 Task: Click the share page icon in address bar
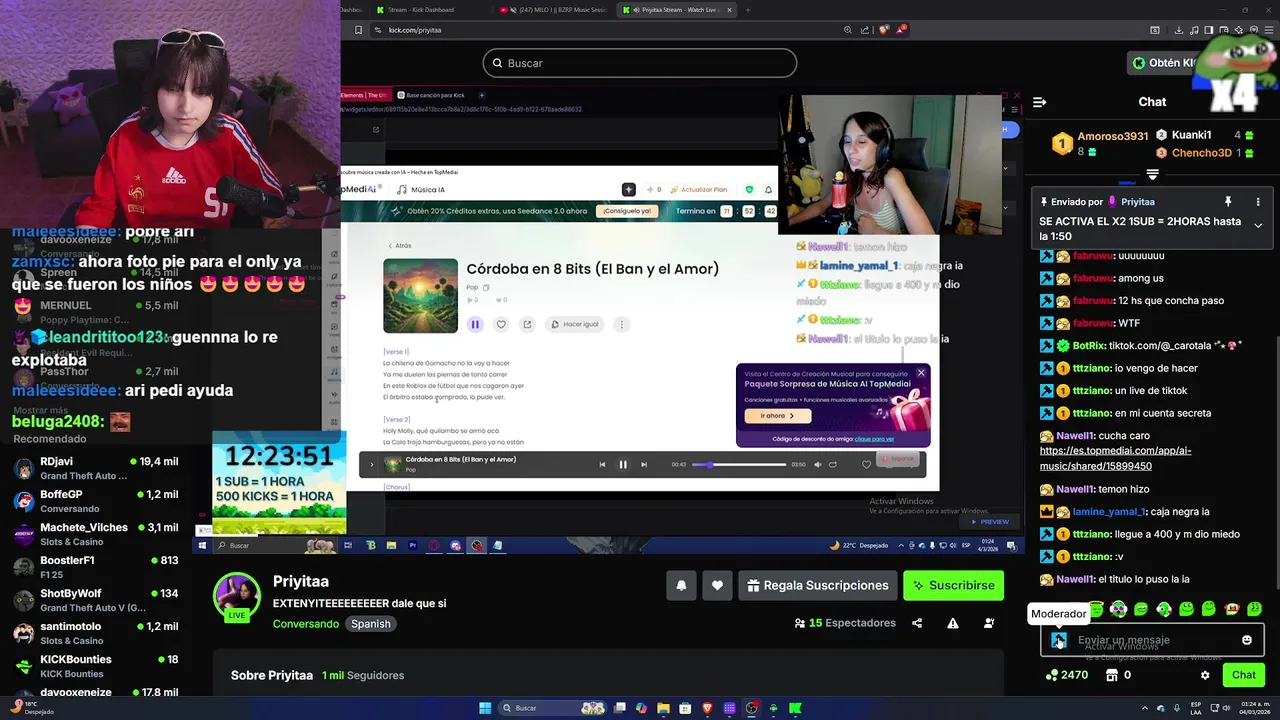tap(864, 30)
